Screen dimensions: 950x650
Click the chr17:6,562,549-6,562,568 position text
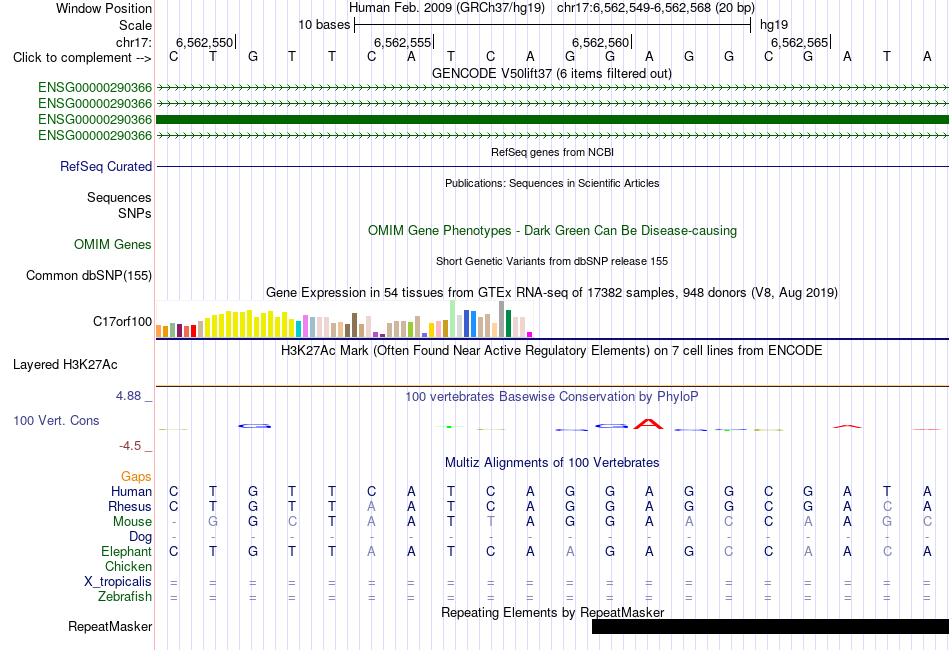(x=656, y=8)
